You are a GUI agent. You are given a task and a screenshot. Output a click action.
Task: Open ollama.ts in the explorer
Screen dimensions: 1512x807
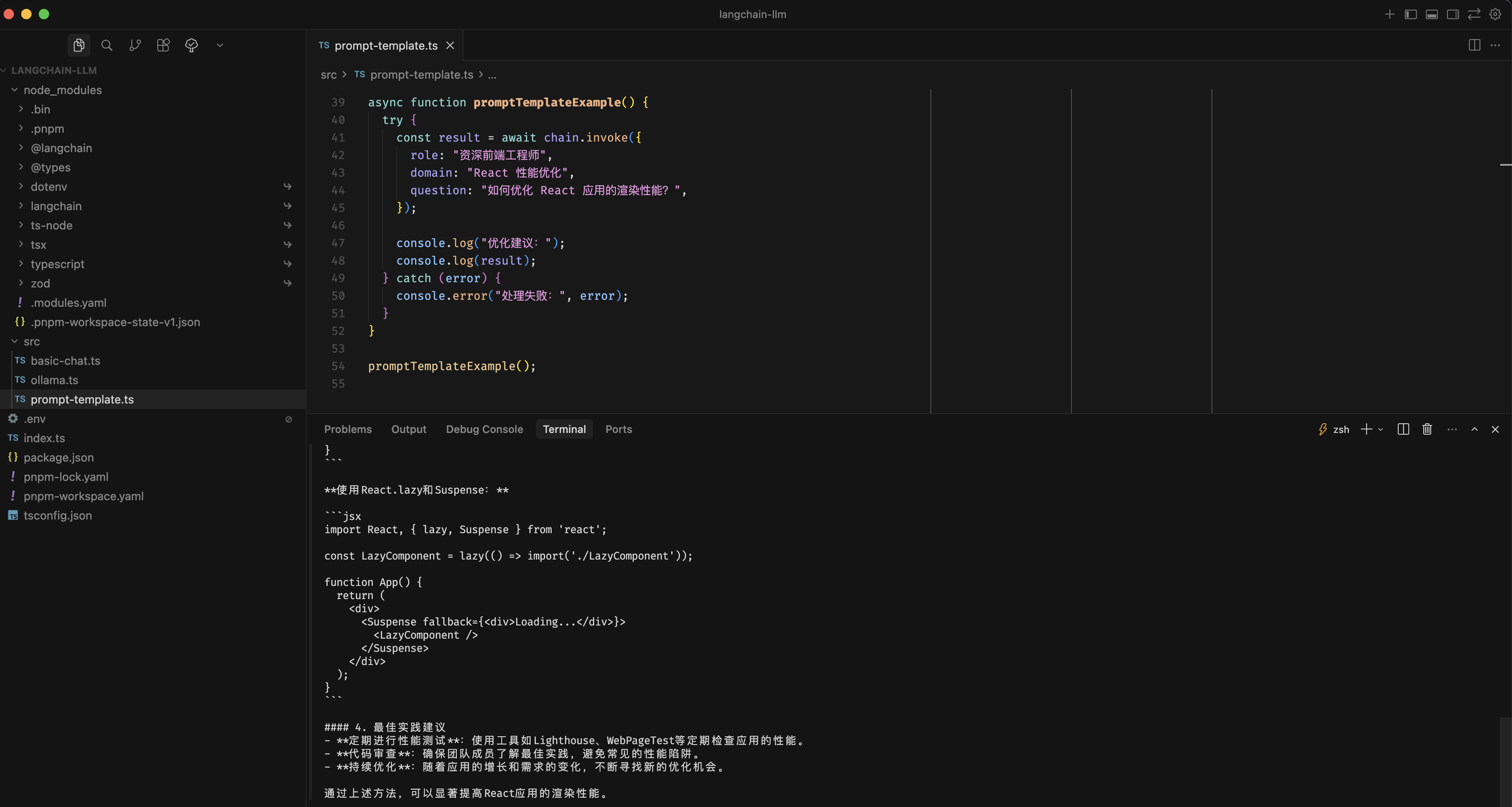click(x=152, y=381)
